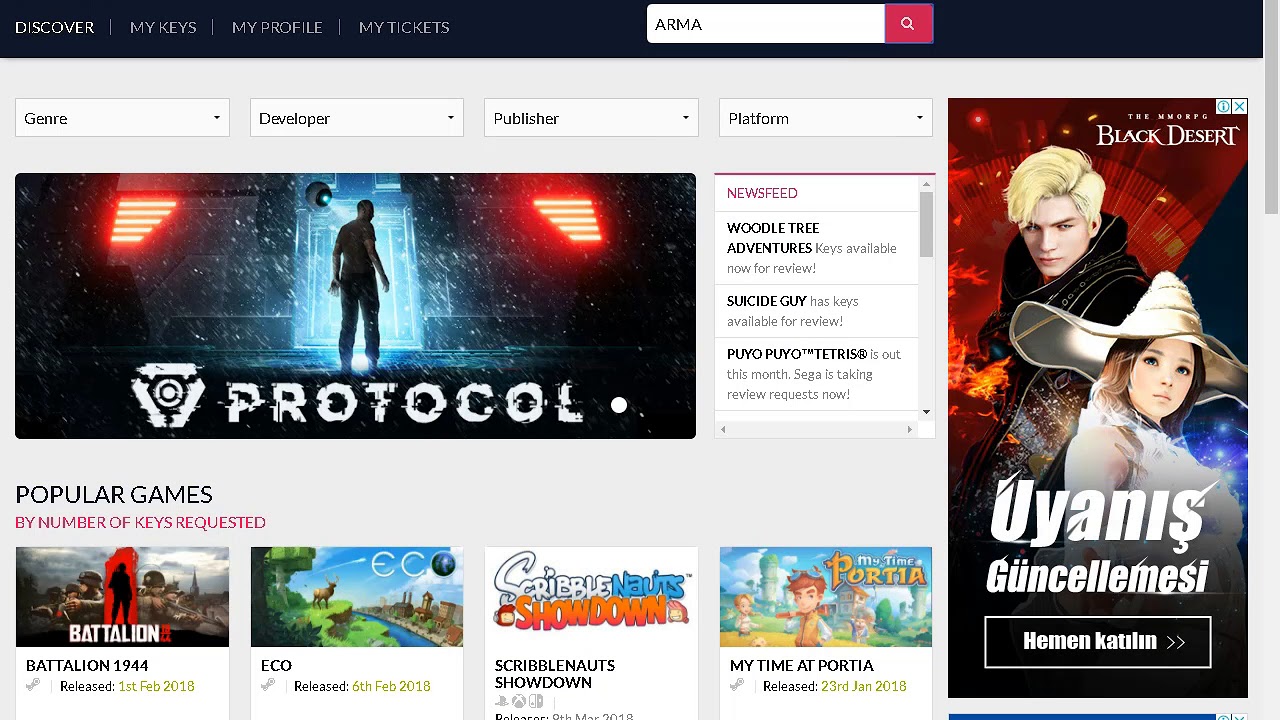This screenshot has height=720, width=1280.
Task: Click the newsfeed vertical scrollbar thumb
Action: 926,224
